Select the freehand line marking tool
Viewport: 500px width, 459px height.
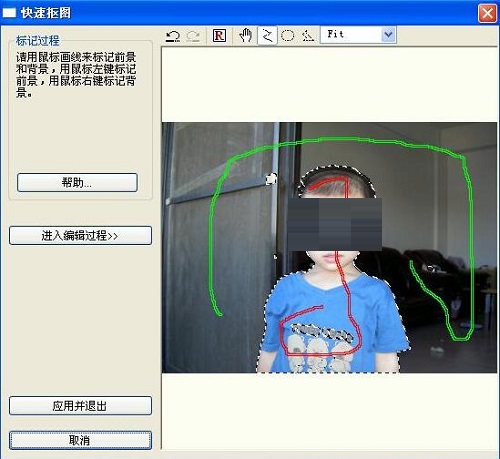(x=267, y=35)
